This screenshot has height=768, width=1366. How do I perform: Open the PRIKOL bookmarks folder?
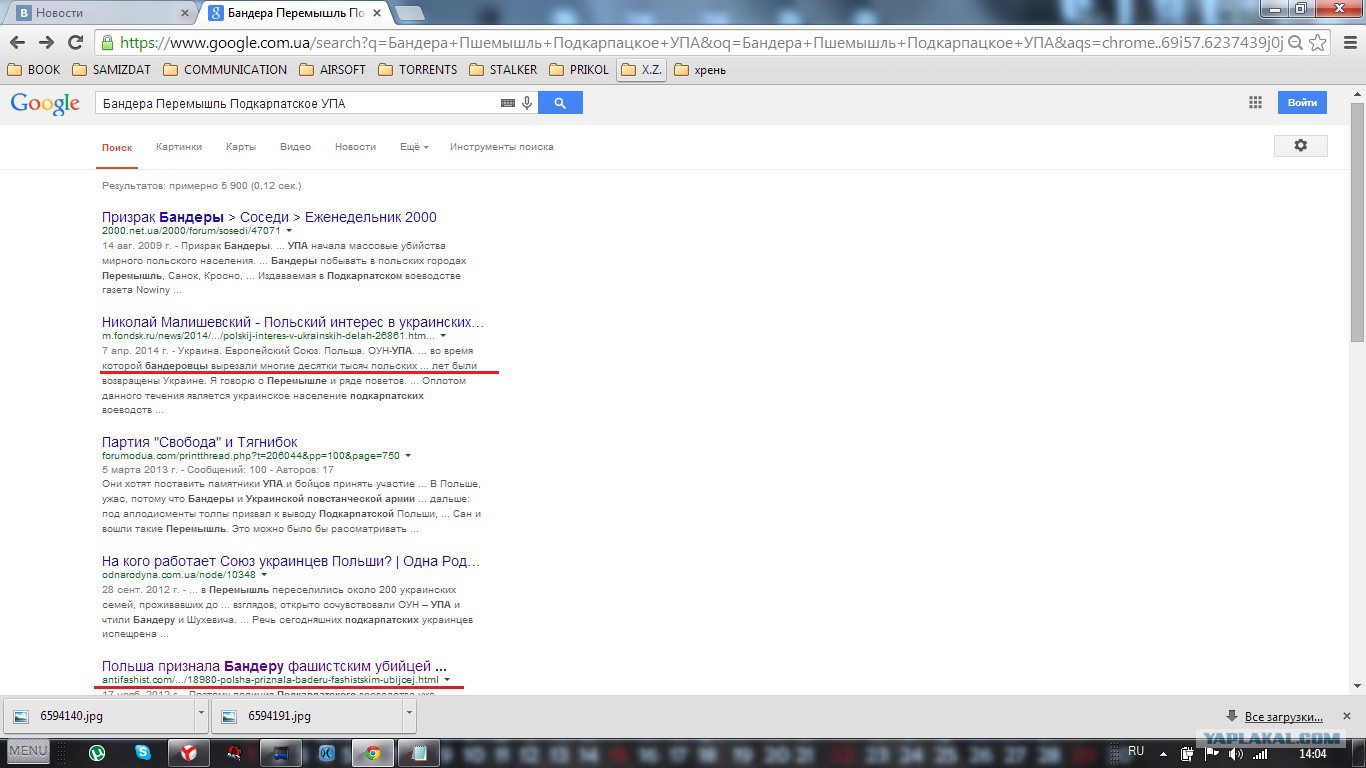click(578, 70)
